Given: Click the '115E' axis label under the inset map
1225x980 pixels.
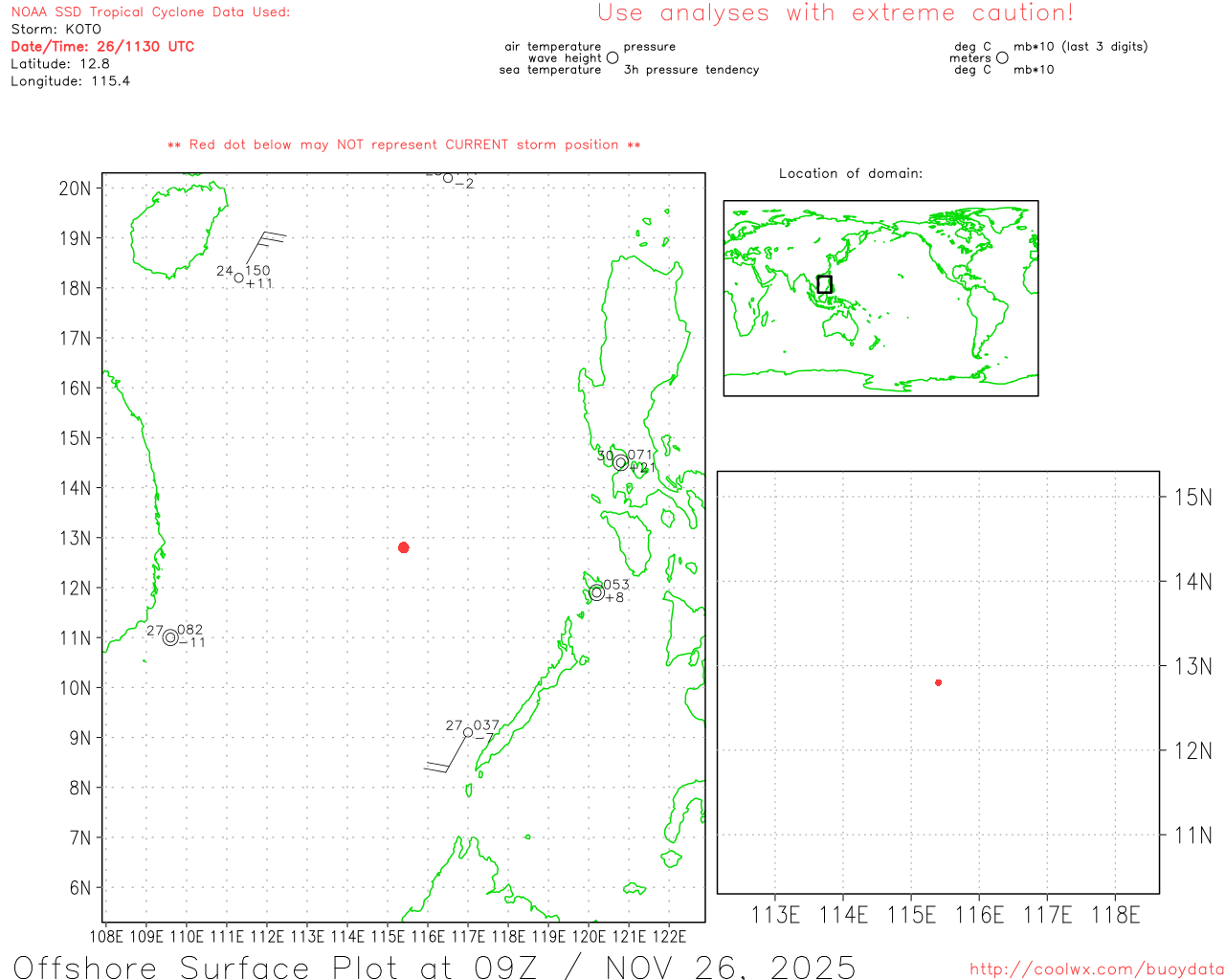Looking at the screenshot, I should [911, 915].
